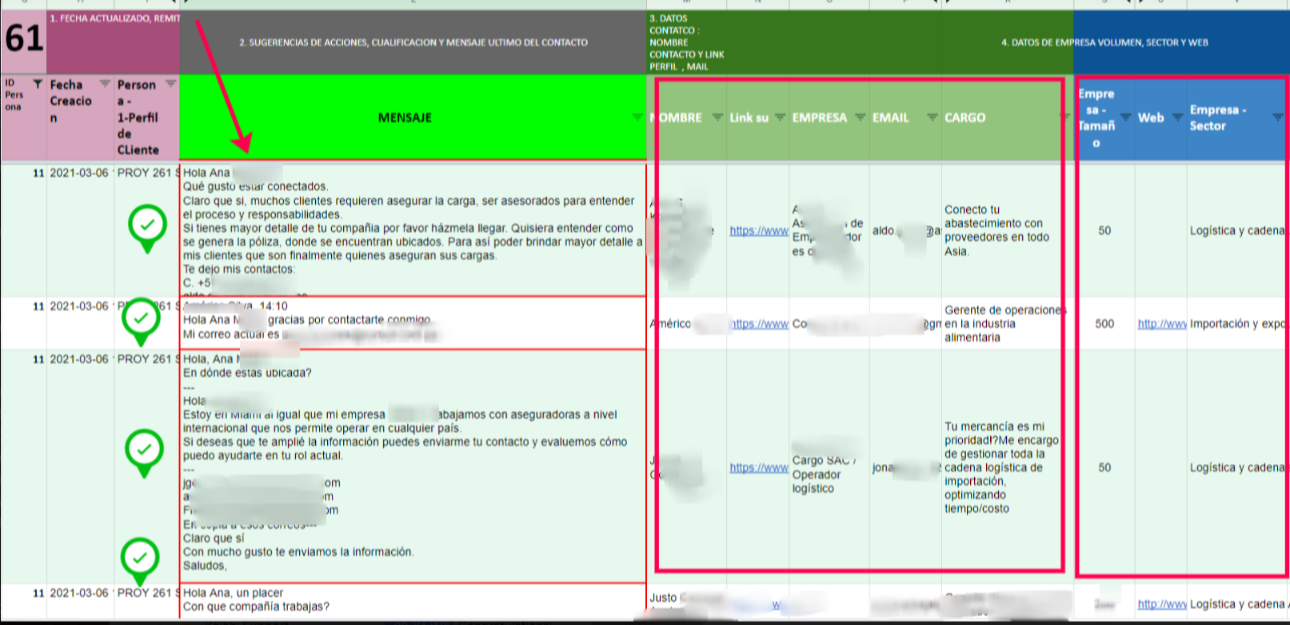1290x625 pixels.
Task: Open the CARGO column filter
Action: coord(1064,117)
